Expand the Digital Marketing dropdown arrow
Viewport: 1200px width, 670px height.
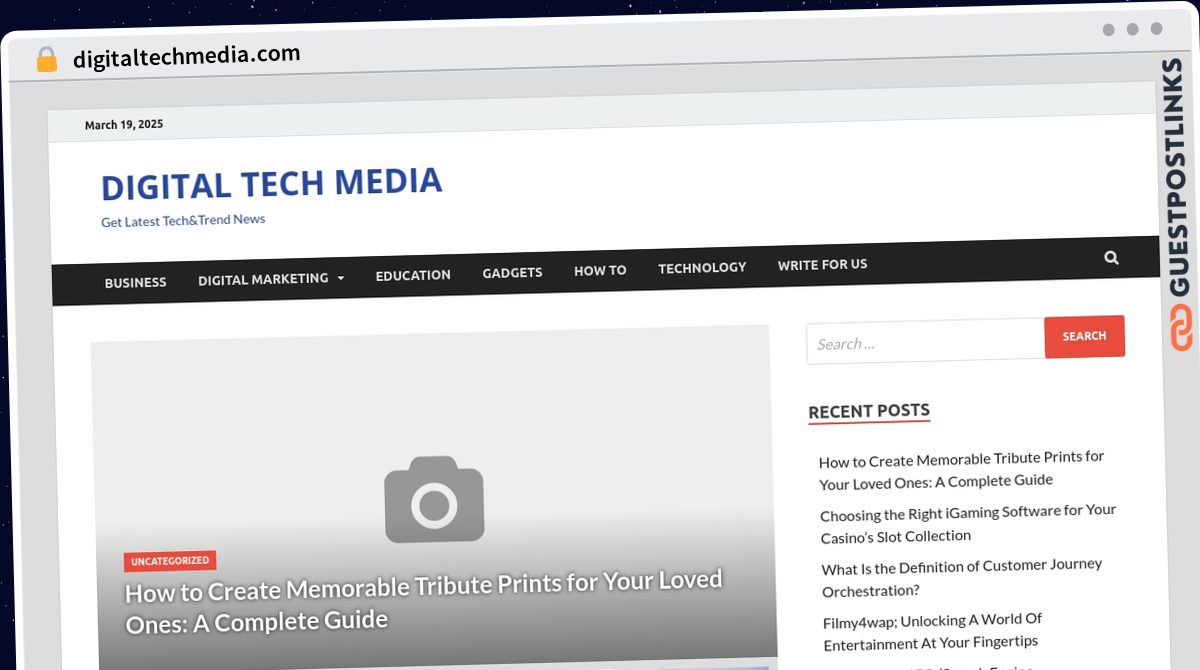tap(341, 278)
